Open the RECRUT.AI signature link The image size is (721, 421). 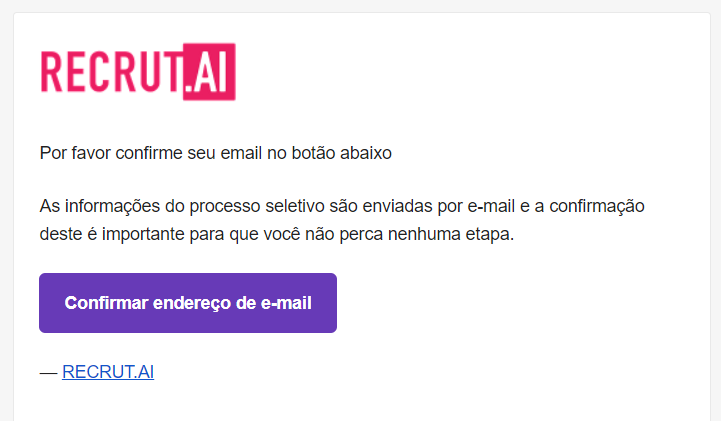108,372
